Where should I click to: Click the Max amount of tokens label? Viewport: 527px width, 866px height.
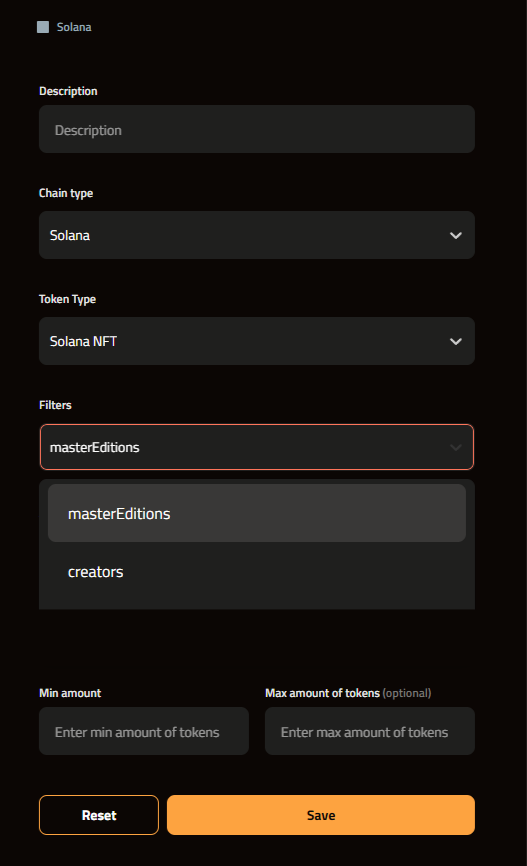point(323,693)
